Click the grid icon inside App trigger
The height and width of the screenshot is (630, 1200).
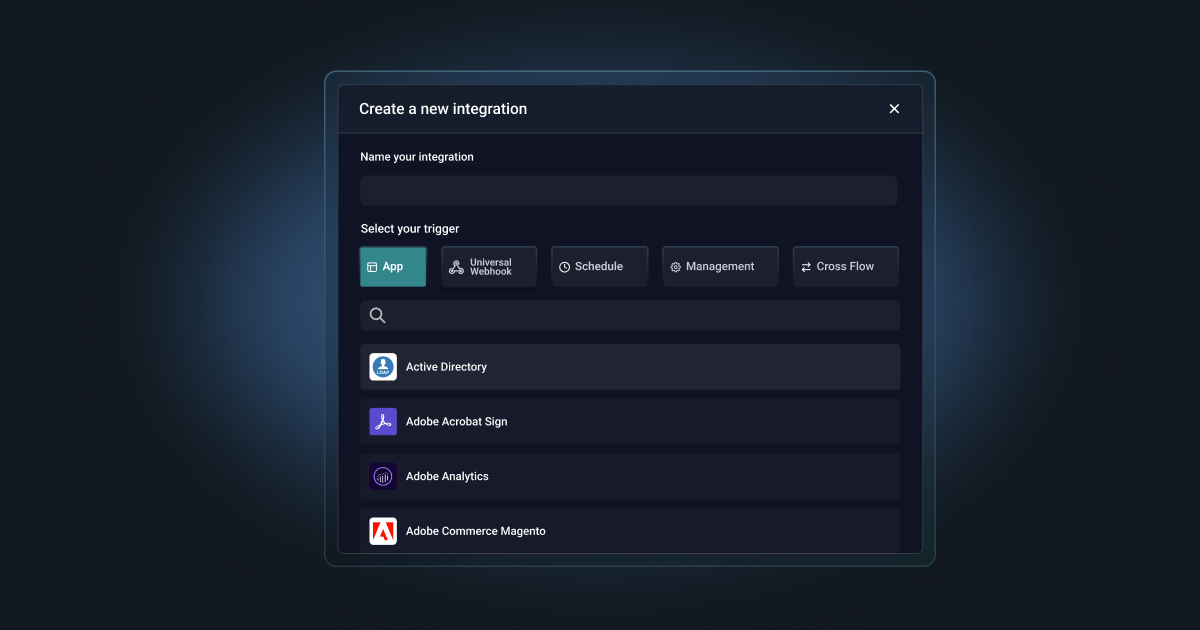[373, 266]
